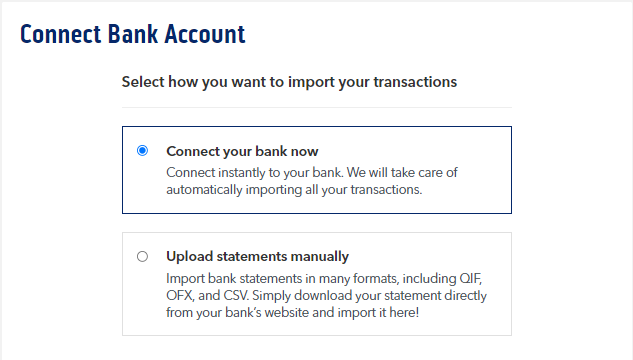The image size is (633, 360).
Task: Click the "Connect Bank Account" page heading
Action: (x=133, y=34)
